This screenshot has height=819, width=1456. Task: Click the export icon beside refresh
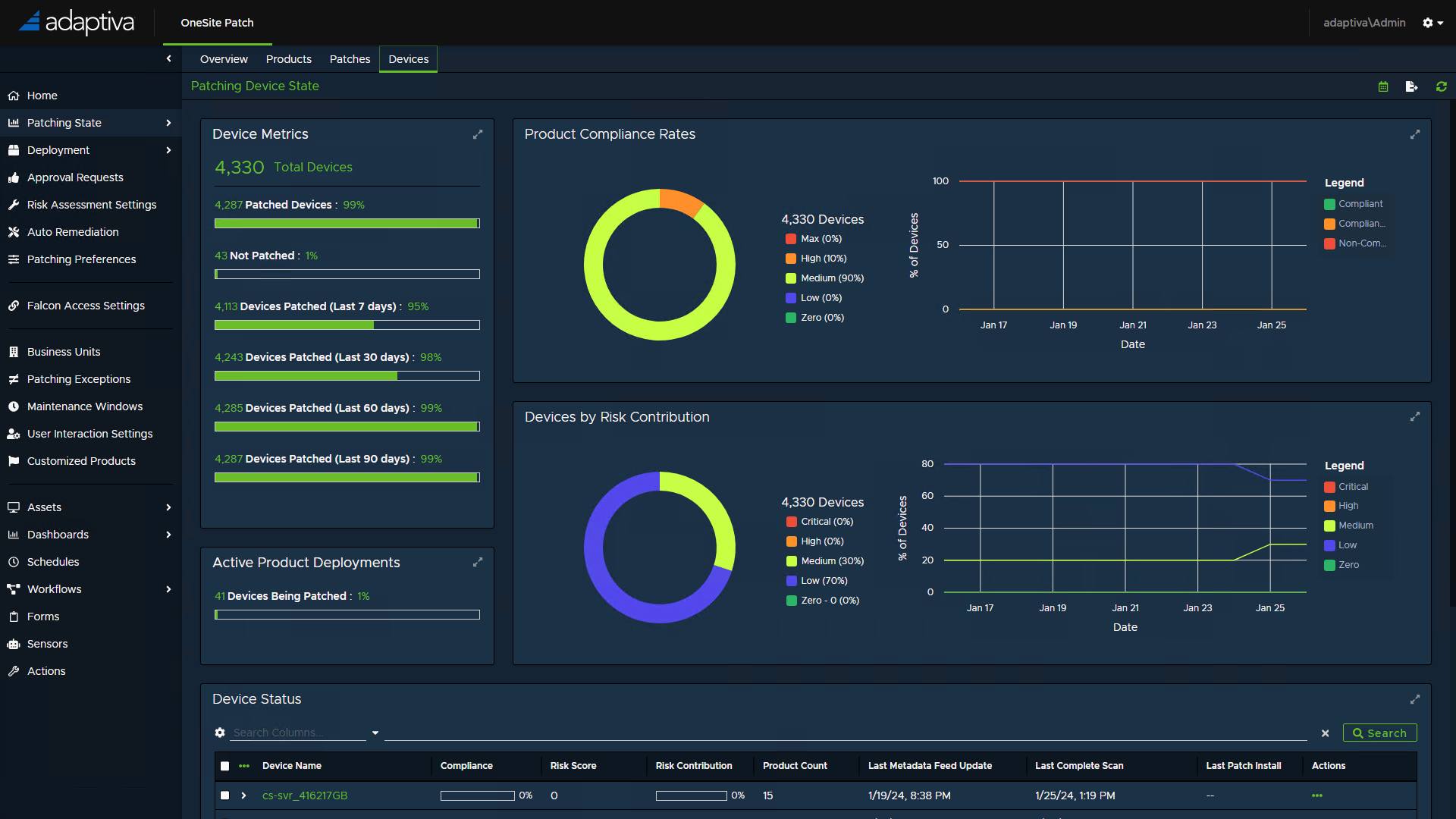[1411, 86]
